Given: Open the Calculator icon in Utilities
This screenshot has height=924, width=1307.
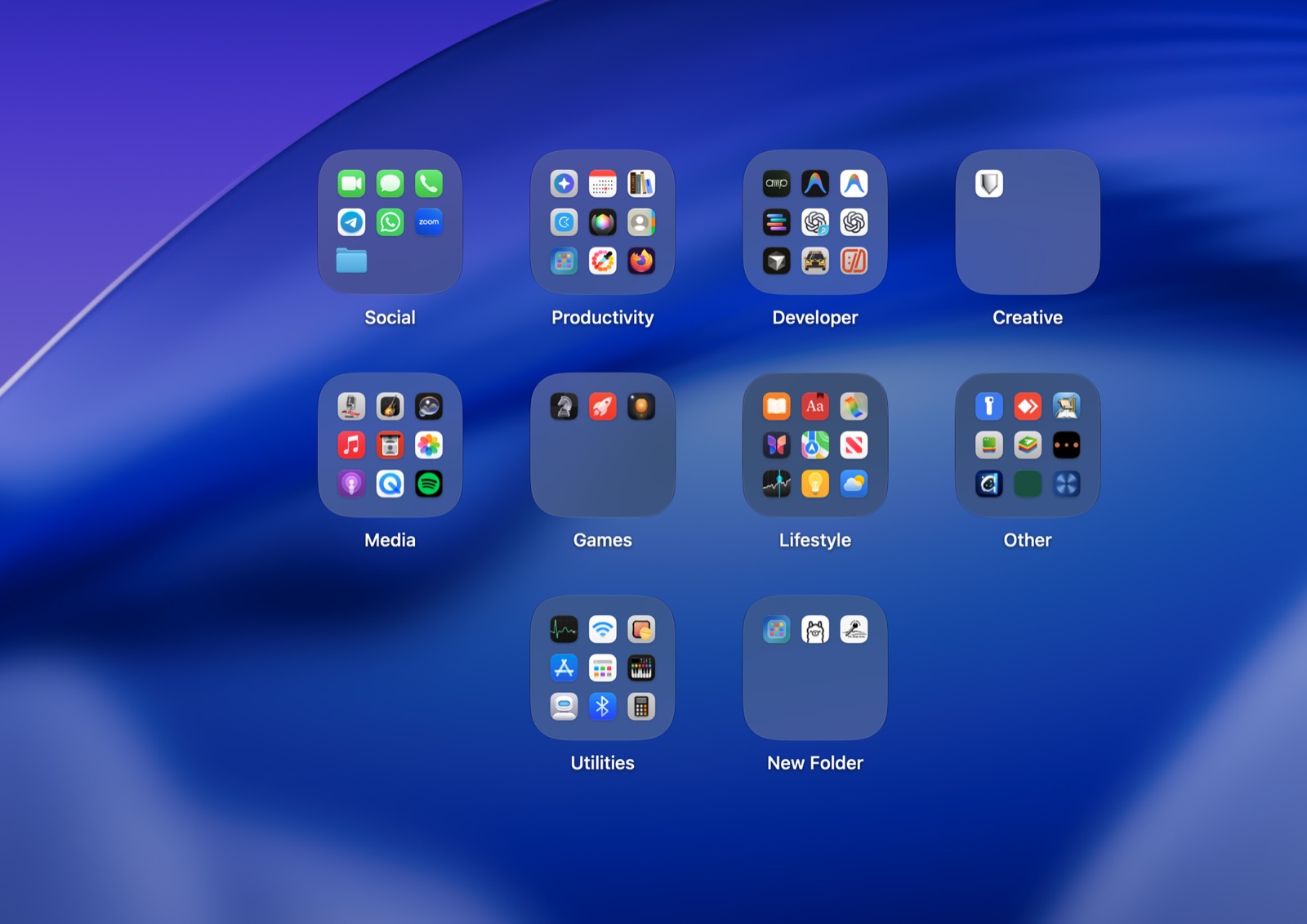Looking at the screenshot, I should (x=641, y=707).
